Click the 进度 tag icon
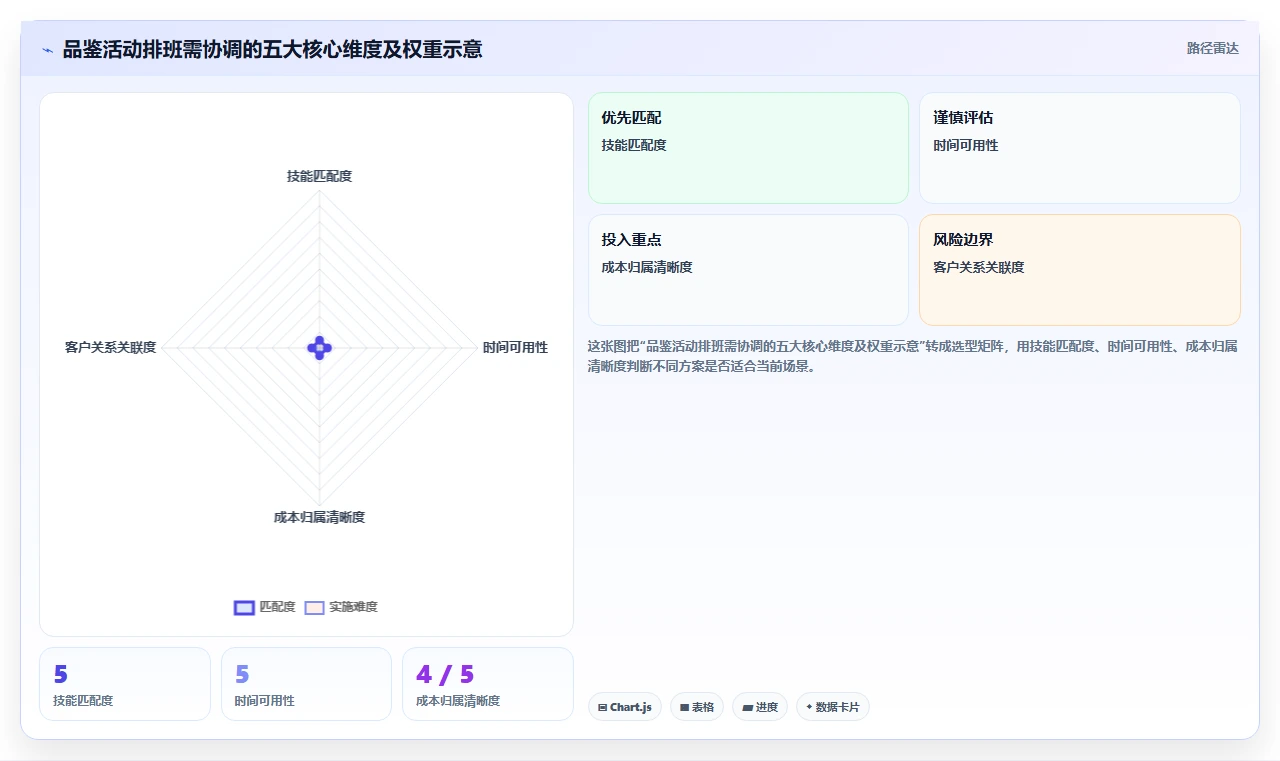This screenshot has height=761, width=1280. [x=747, y=707]
